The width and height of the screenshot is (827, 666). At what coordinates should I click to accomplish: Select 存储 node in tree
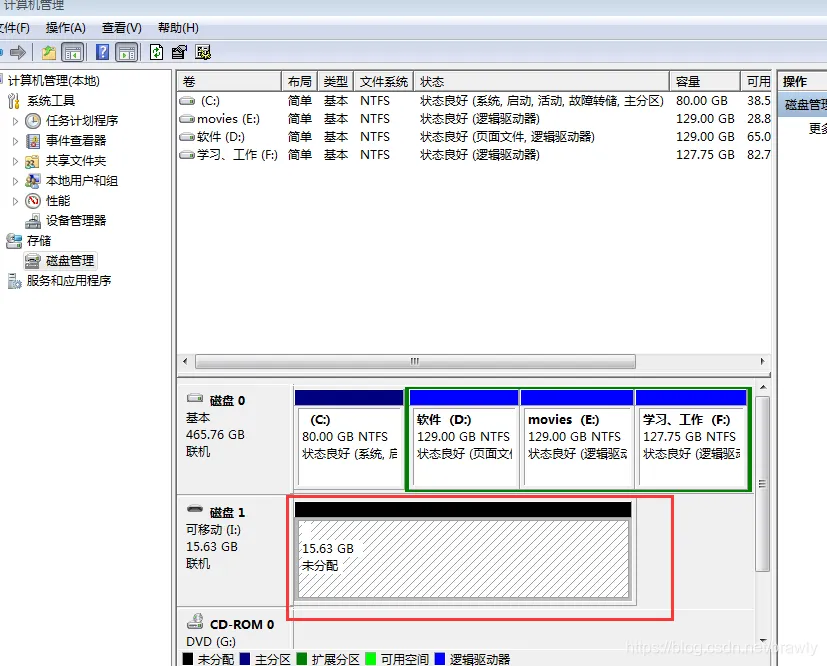[x=39, y=240]
